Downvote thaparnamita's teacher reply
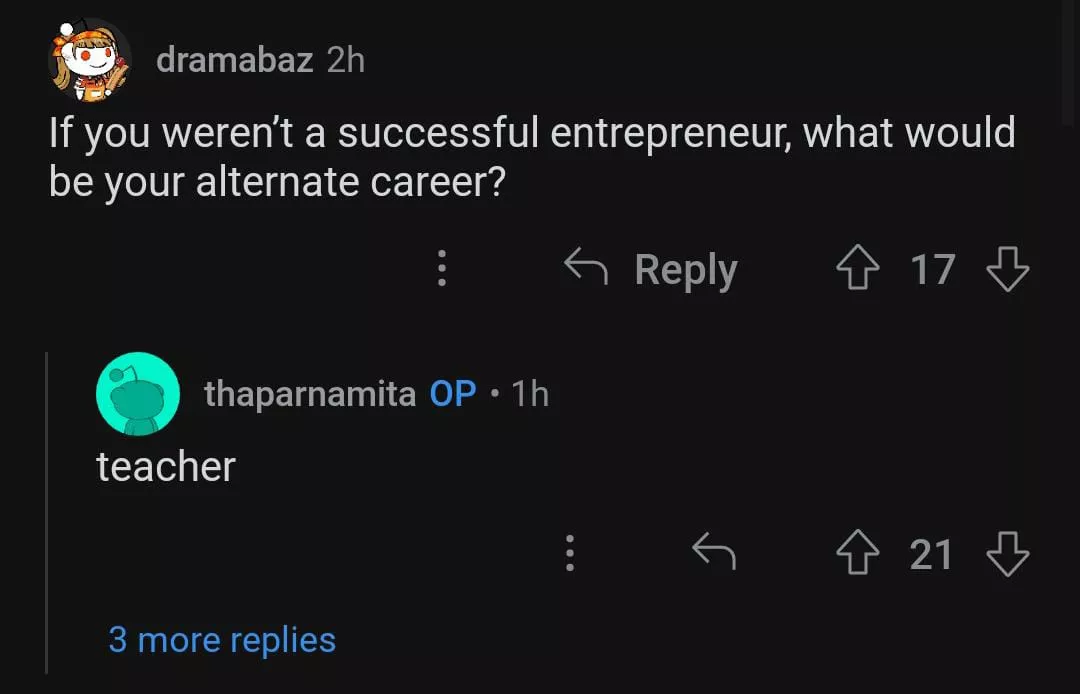 tap(1007, 554)
